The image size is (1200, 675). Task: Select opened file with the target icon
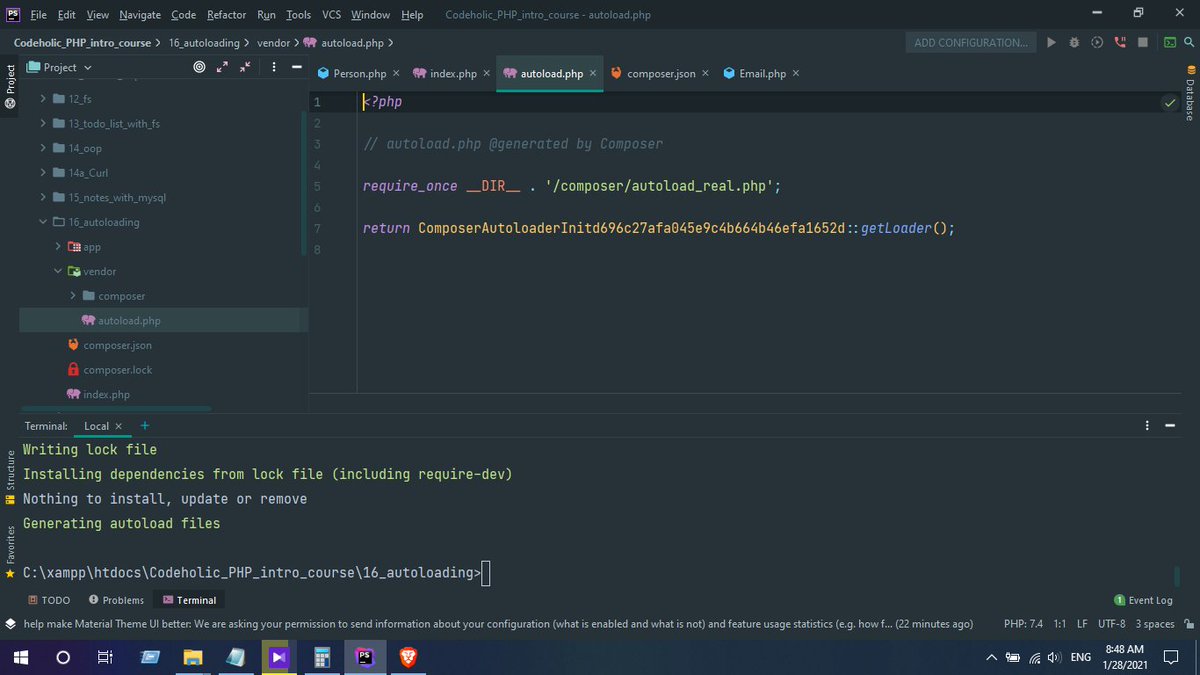pyautogui.click(x=199, y=67)
